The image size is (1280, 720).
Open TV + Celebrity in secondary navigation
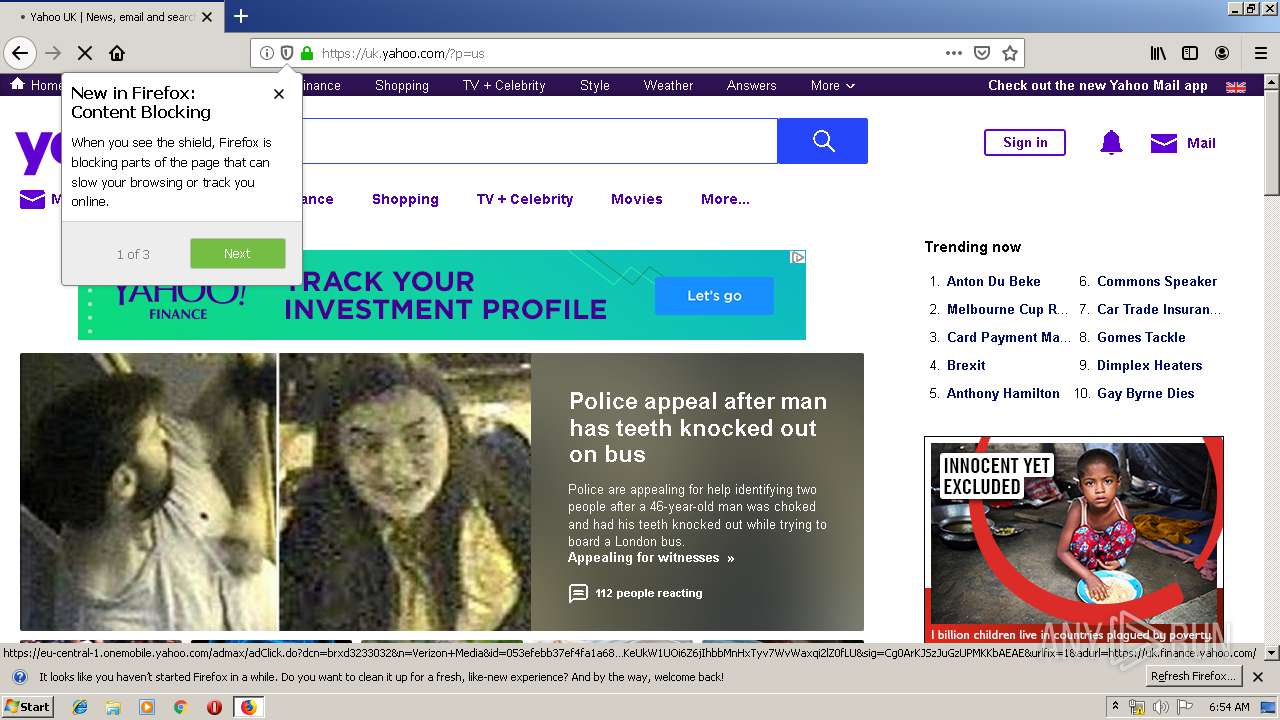[x=525, y=199]
